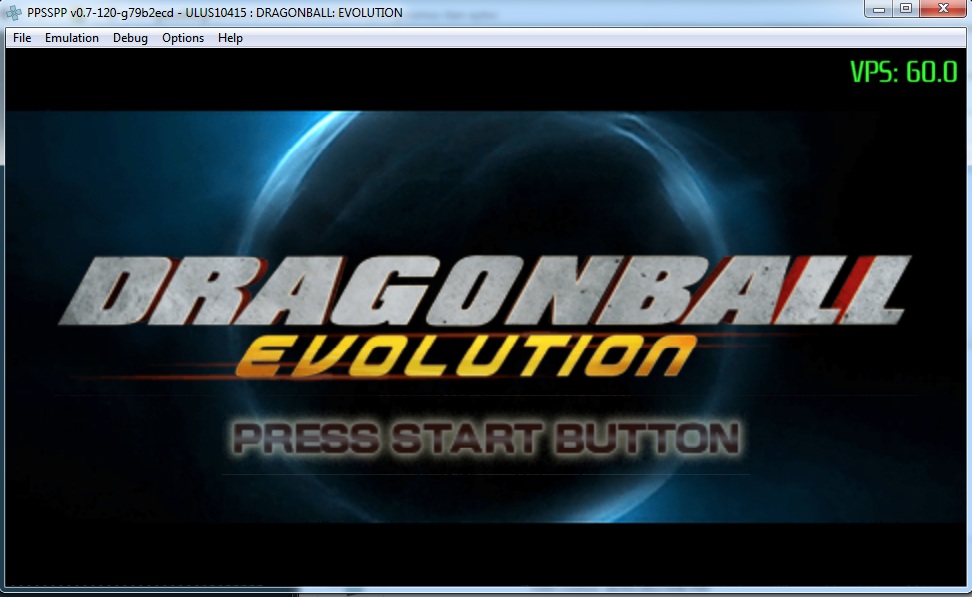Click the PRESS START BUTTON prompt
Viewport: 972px width, 597px height.
point(486,438)
